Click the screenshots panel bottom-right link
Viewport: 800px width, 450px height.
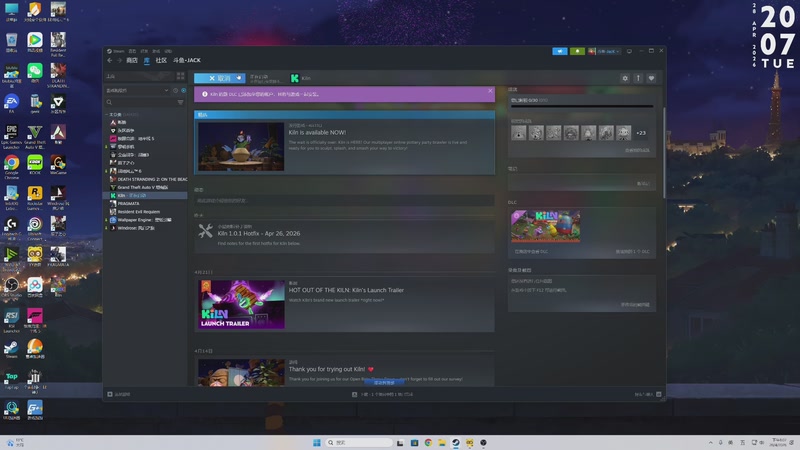(x=635, y=305)
